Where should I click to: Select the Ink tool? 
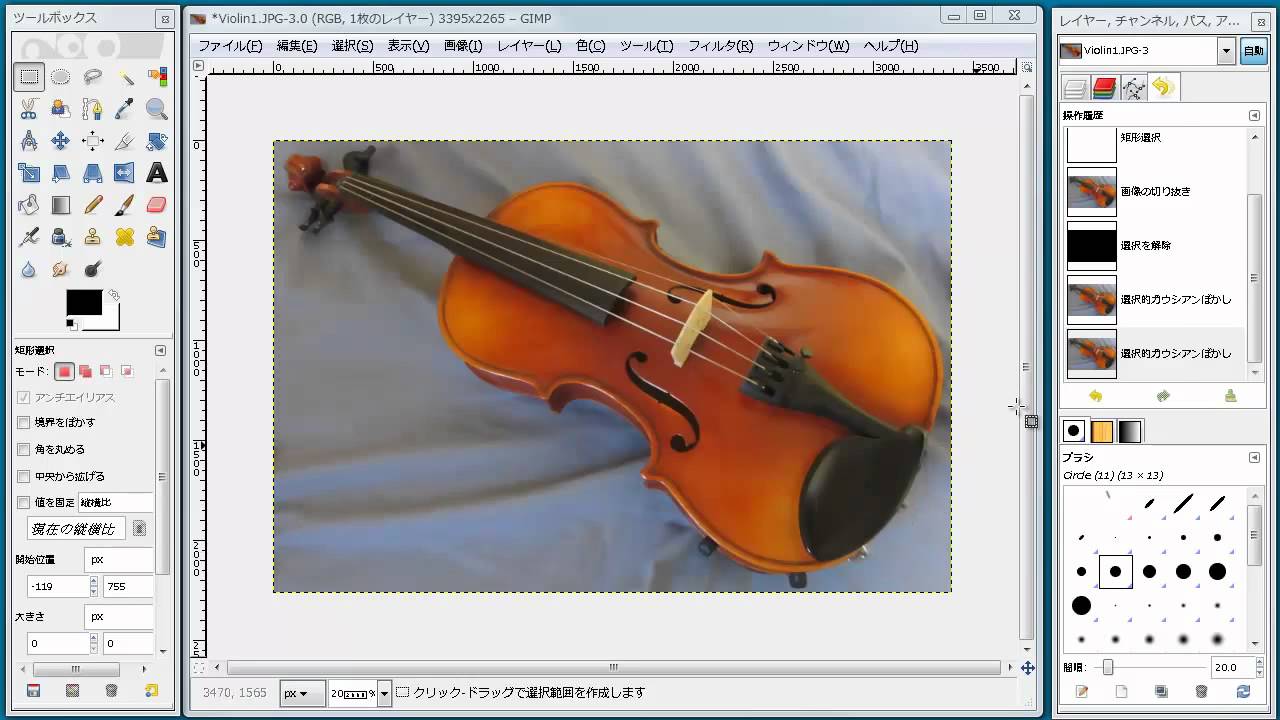click(x=61, y=237)
